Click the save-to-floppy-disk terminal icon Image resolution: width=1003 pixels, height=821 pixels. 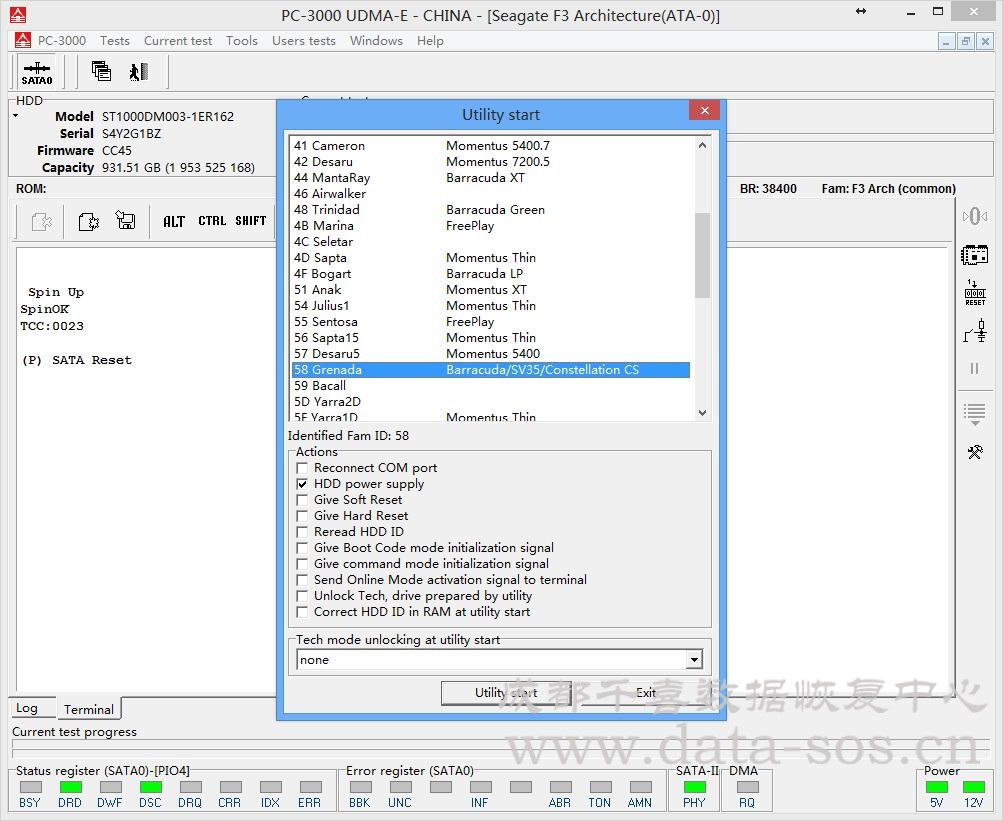pos(126,221)
